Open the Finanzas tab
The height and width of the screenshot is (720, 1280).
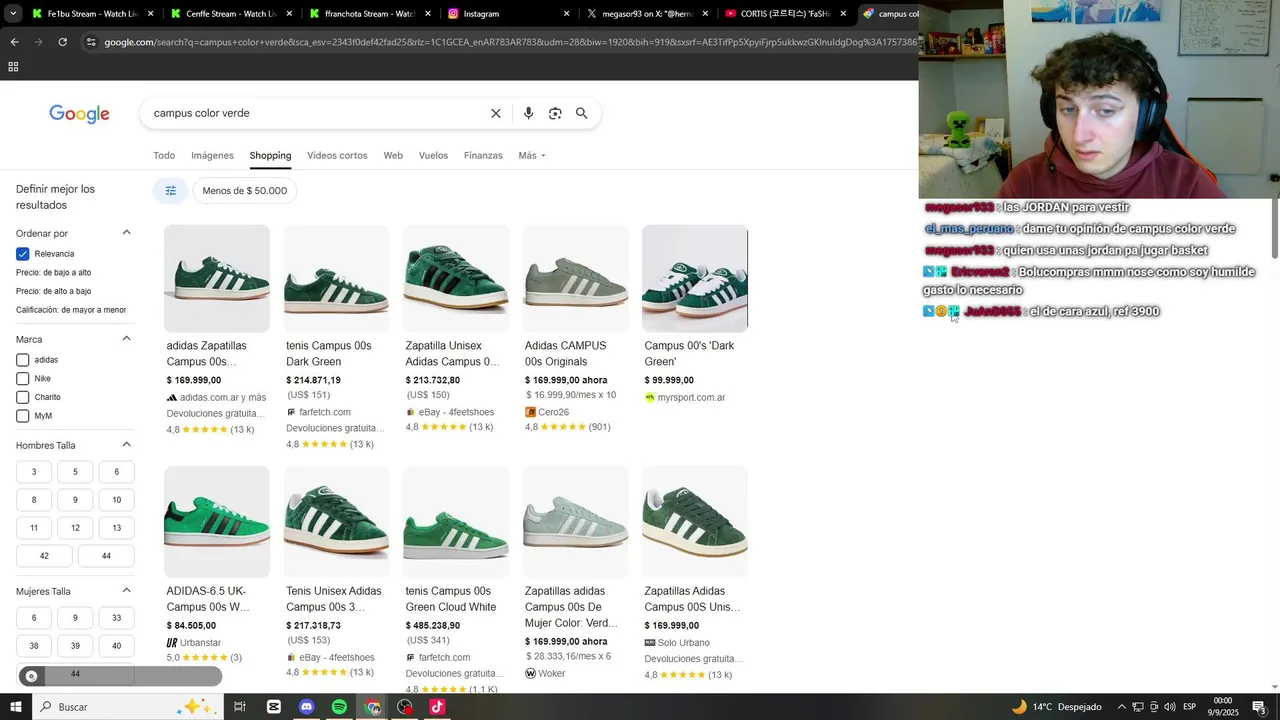coord(483,156)
